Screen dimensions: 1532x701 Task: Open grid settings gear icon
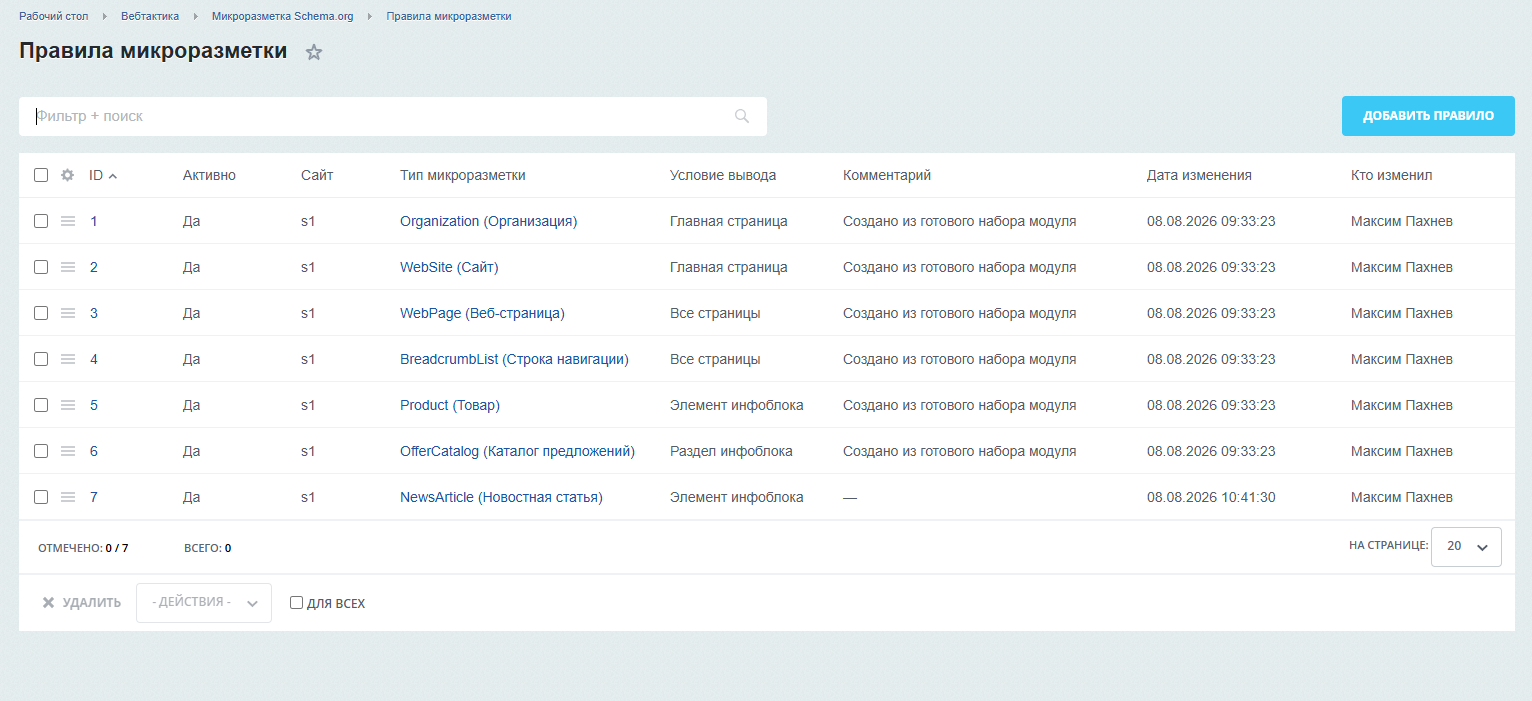click(x=68, y=175)
